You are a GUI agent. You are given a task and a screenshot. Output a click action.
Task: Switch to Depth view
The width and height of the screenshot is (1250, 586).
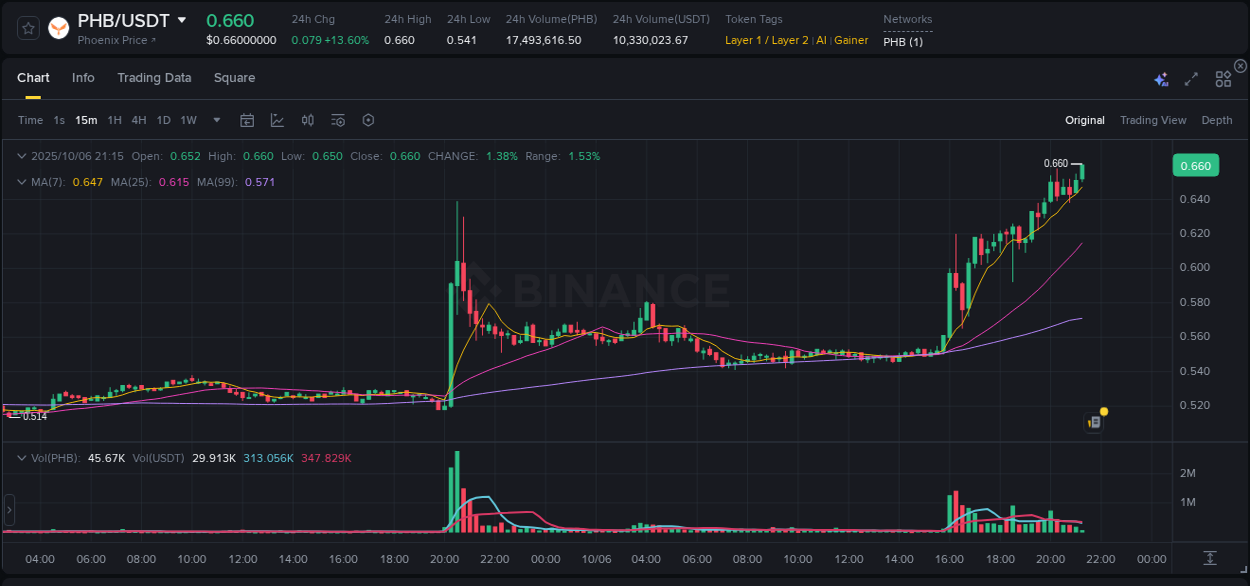1217,120
